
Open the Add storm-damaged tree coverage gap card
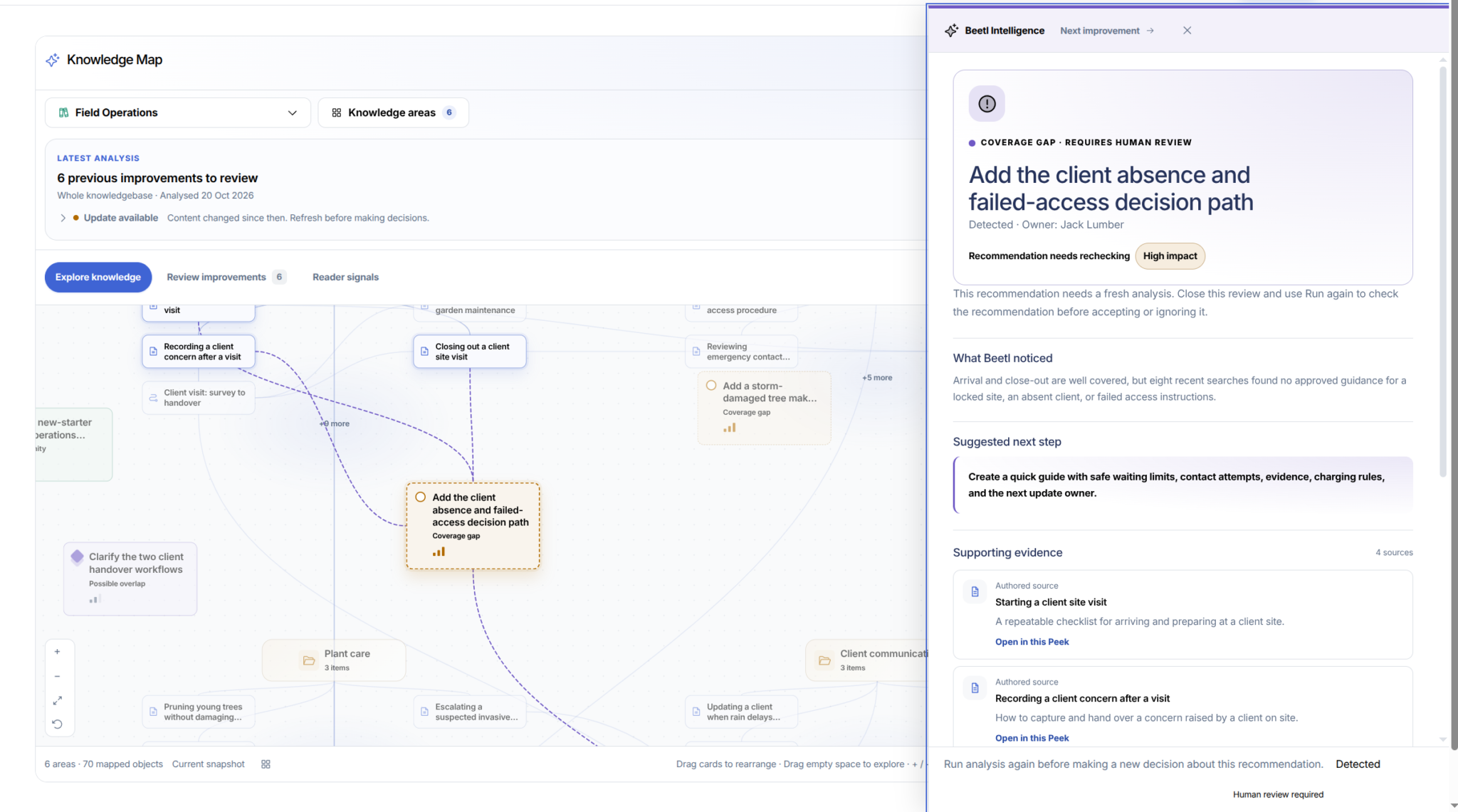pyautogui.click(x=765, y=408)
